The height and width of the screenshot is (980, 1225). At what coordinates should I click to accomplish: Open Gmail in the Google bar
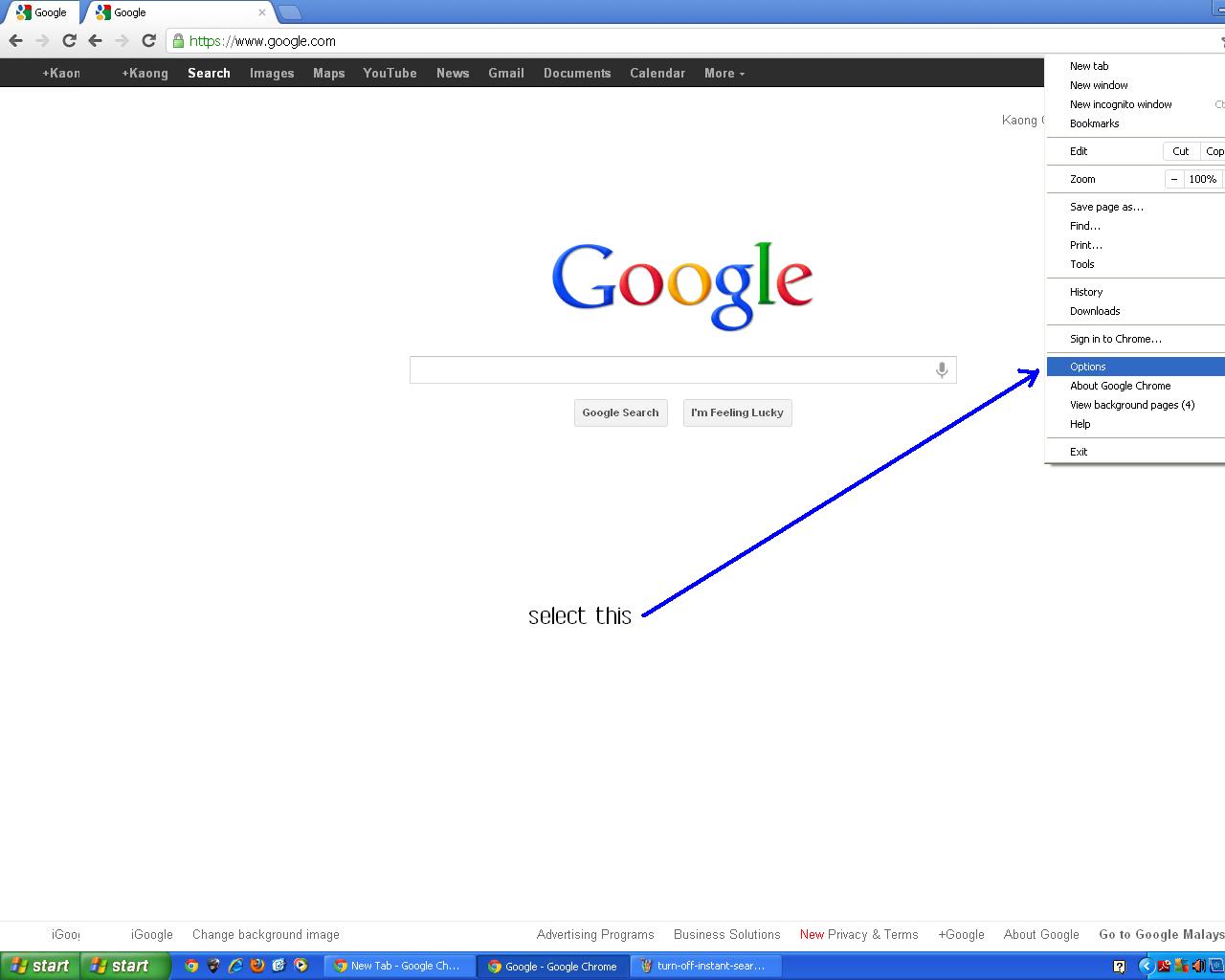point(506,73)
